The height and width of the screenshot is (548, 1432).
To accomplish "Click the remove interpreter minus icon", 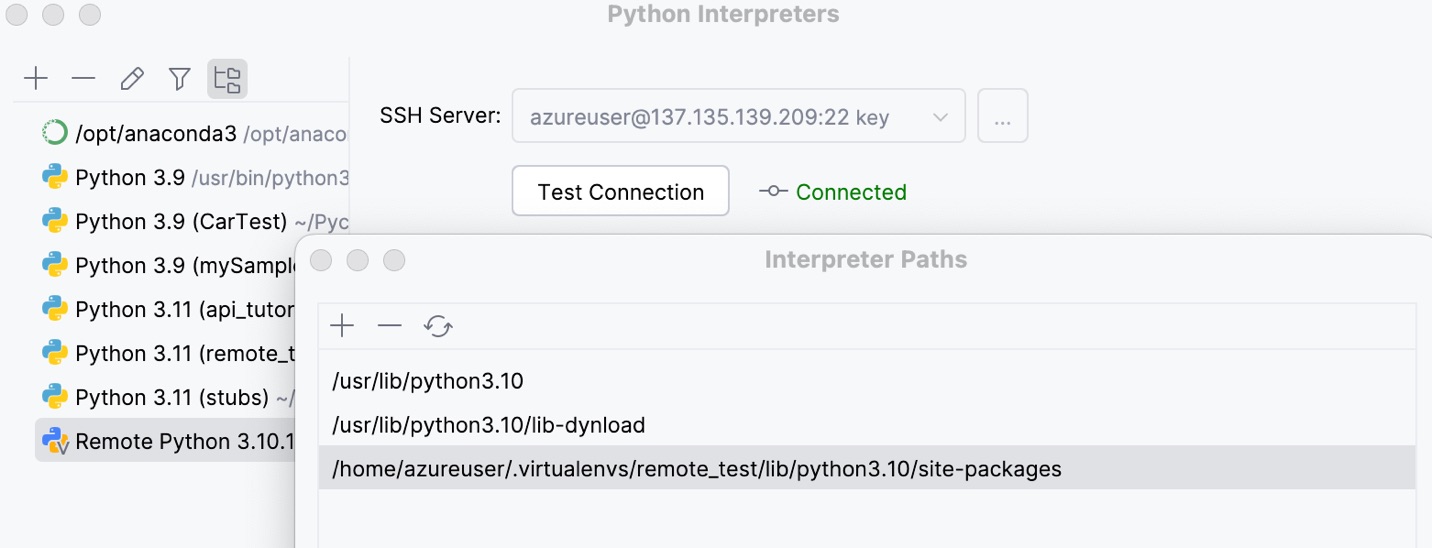I will (84, 79).
